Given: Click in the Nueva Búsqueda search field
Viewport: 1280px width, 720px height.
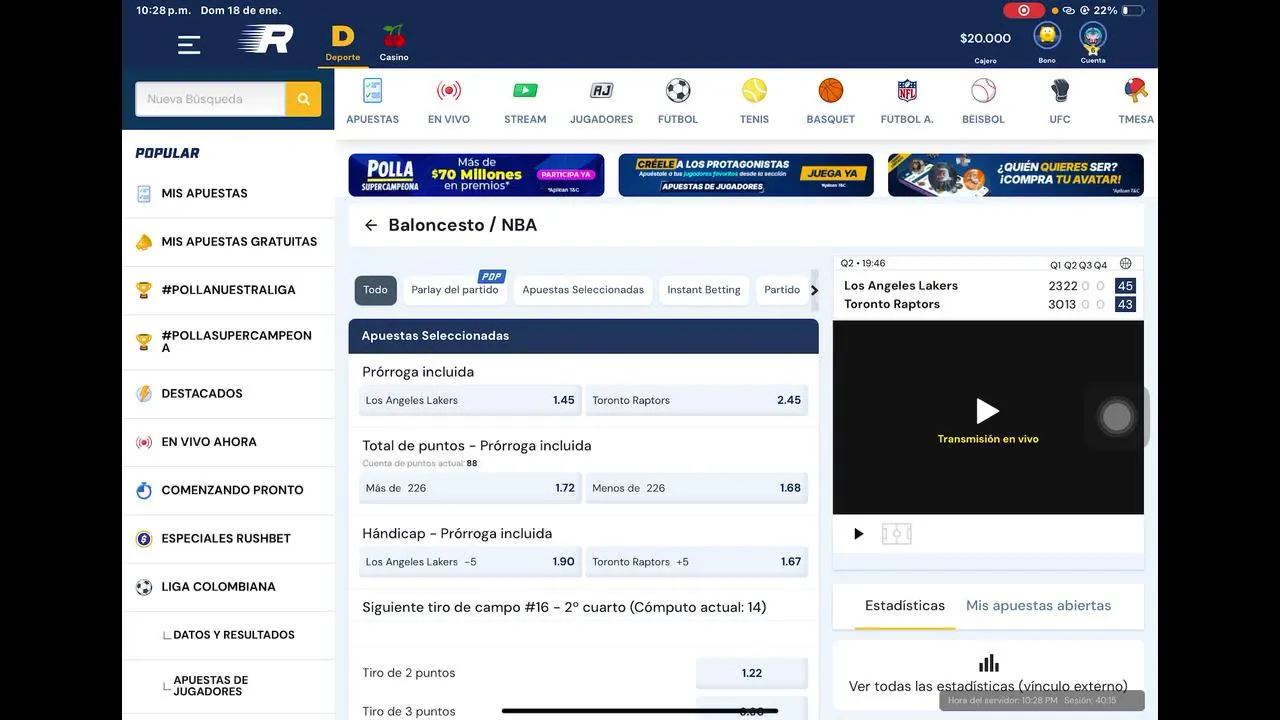Looking at the screenshot, I should 210,99.
